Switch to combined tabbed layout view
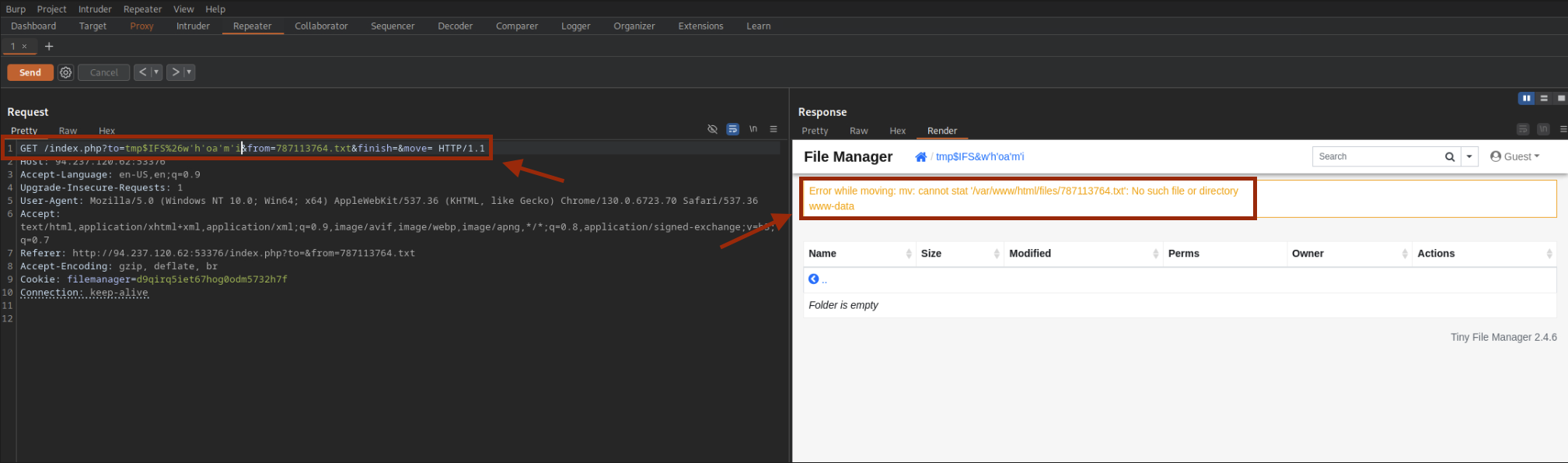 1561,98
